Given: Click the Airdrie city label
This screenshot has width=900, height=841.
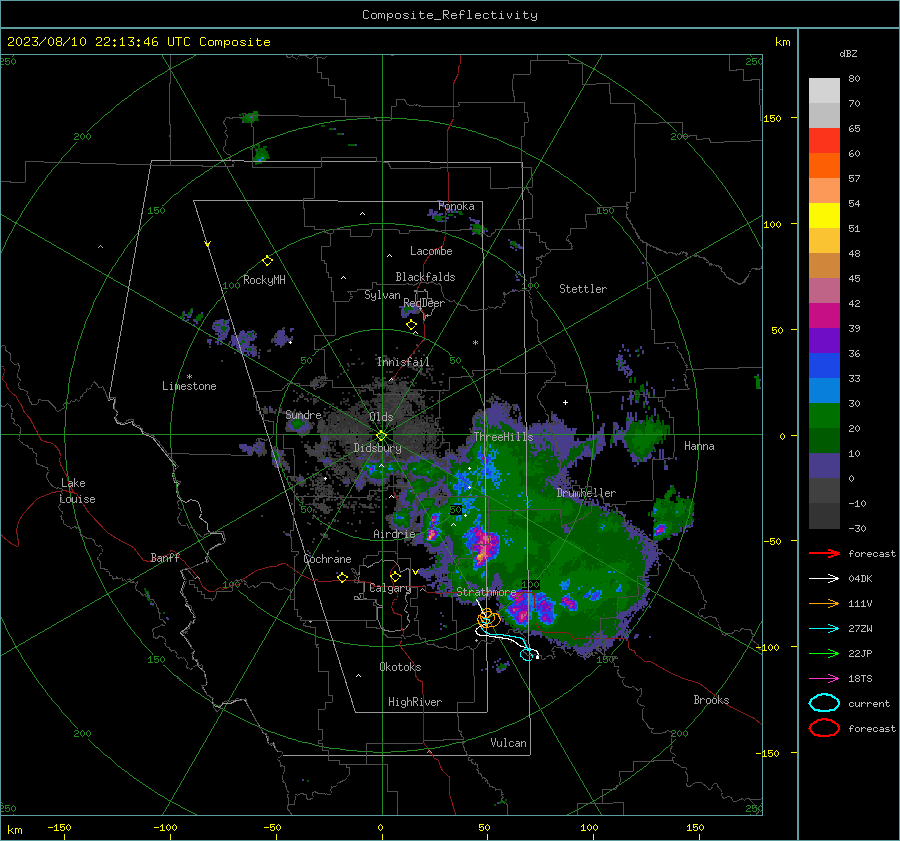Looking at the screenshot, I should coord(394,534).
